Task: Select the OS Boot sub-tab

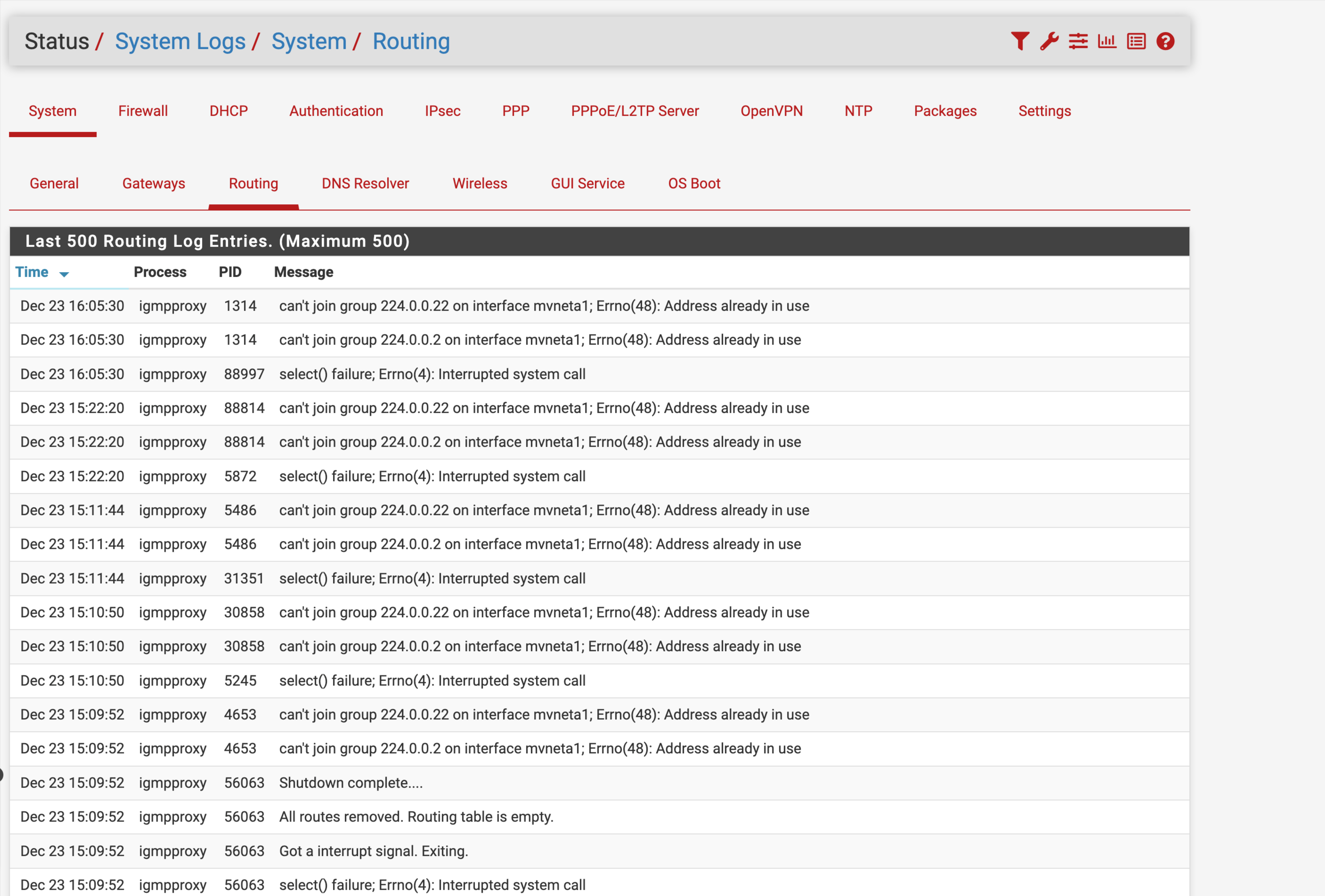Action: click(x=694, y=184)
